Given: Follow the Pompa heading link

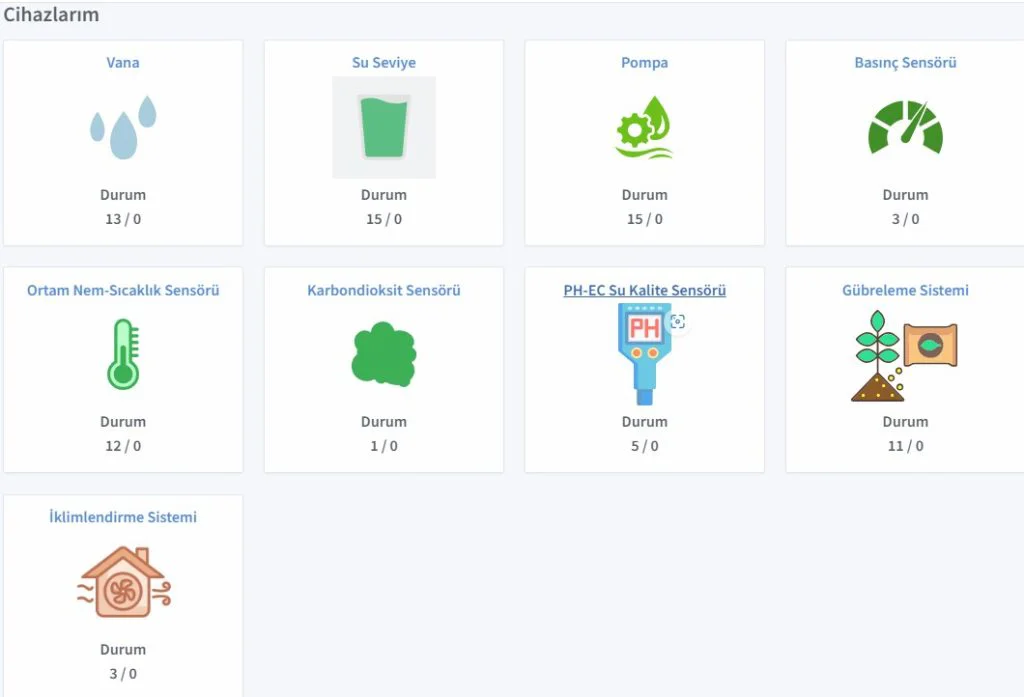Looking at the screenshot, I should point(644,63).
